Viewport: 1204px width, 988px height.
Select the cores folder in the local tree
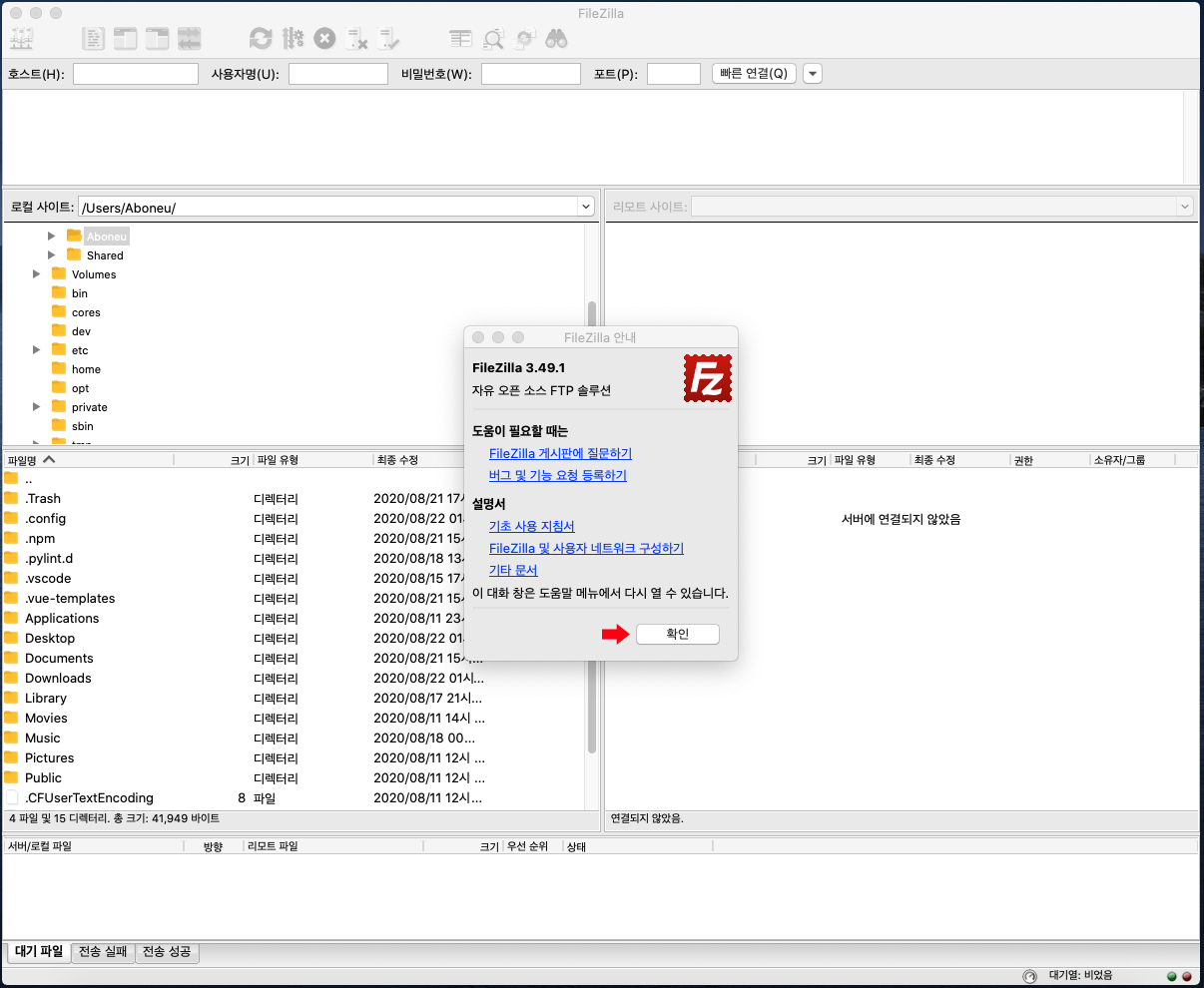coord(86,312)
